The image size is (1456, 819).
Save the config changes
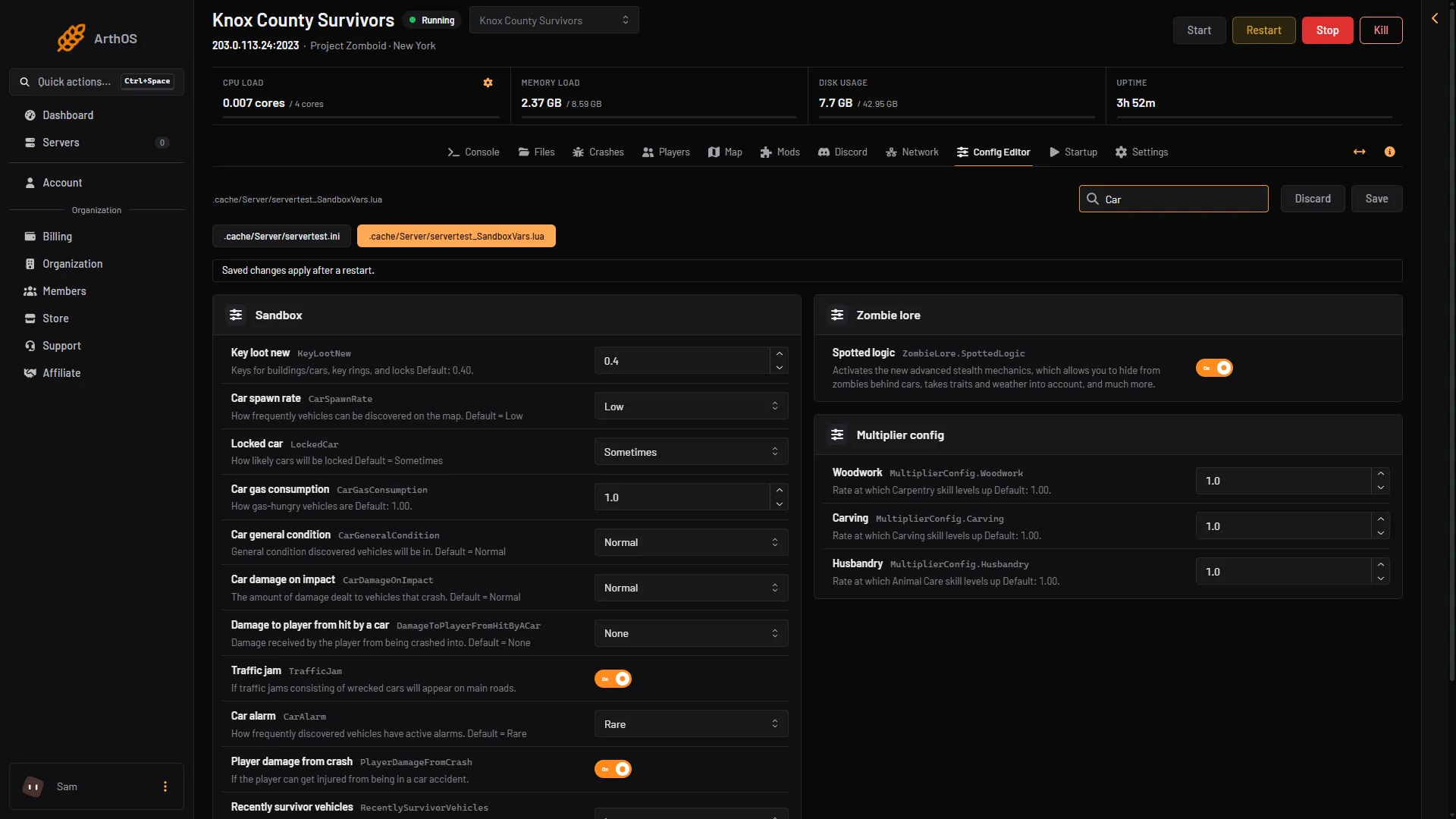(1376, 199)
